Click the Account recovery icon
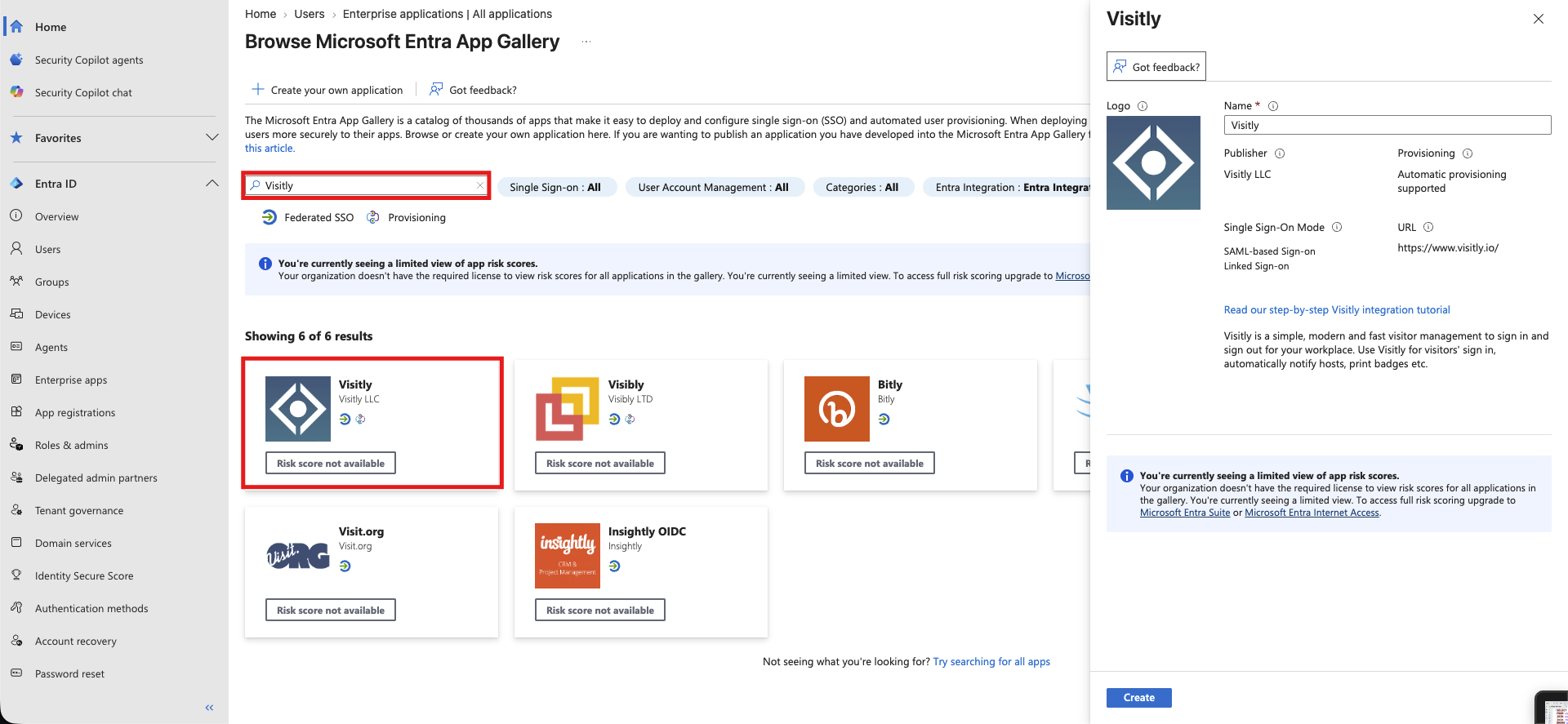This screenshot has width=1568, height=724. (16, 641)
